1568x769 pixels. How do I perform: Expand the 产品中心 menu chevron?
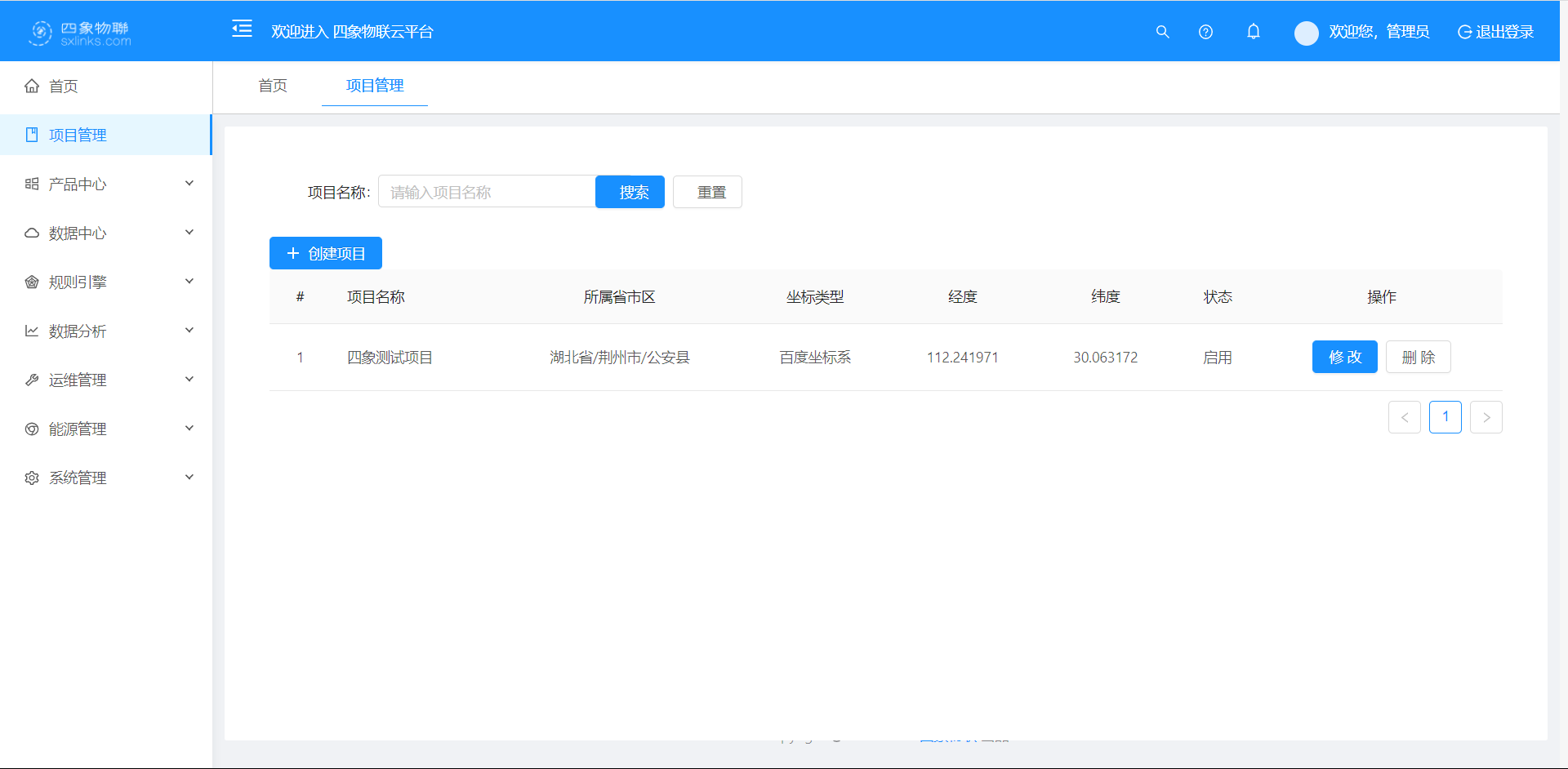coord(189,183)
